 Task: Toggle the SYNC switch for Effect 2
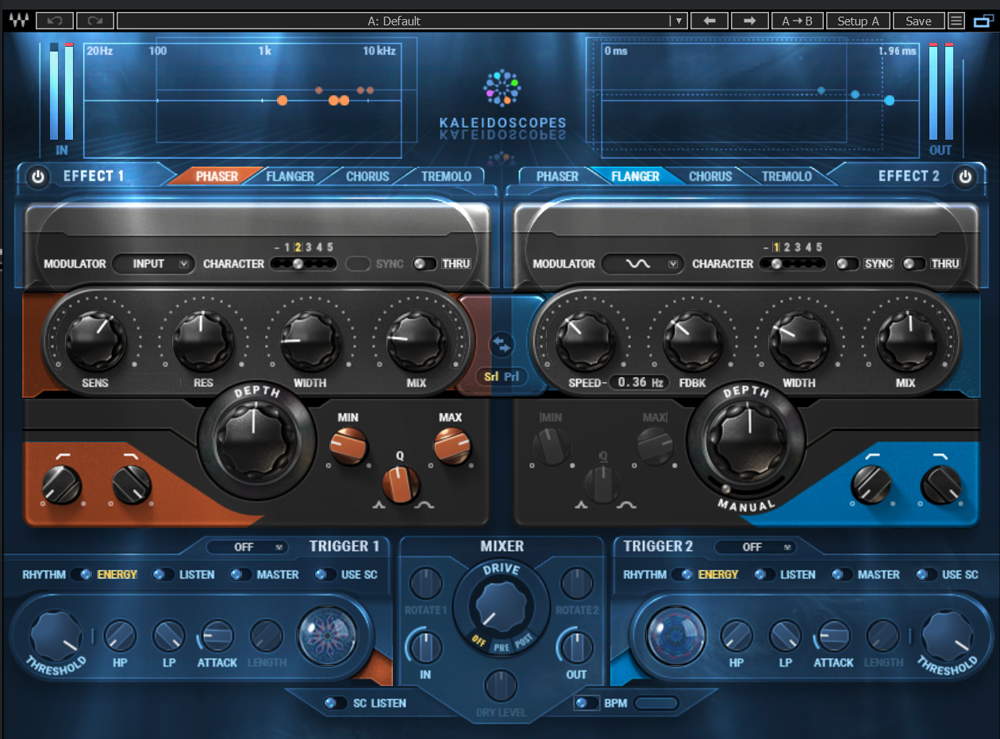(846, 264)
